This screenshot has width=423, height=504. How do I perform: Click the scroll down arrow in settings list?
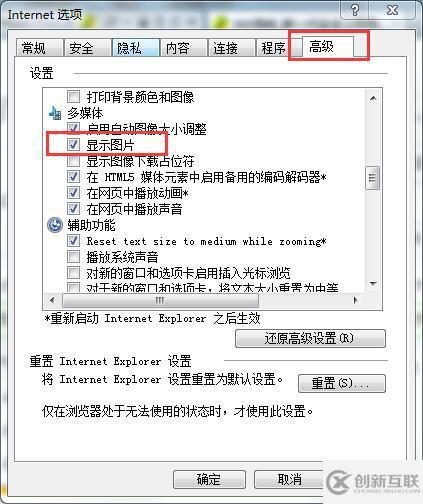[x=373, y=284]
